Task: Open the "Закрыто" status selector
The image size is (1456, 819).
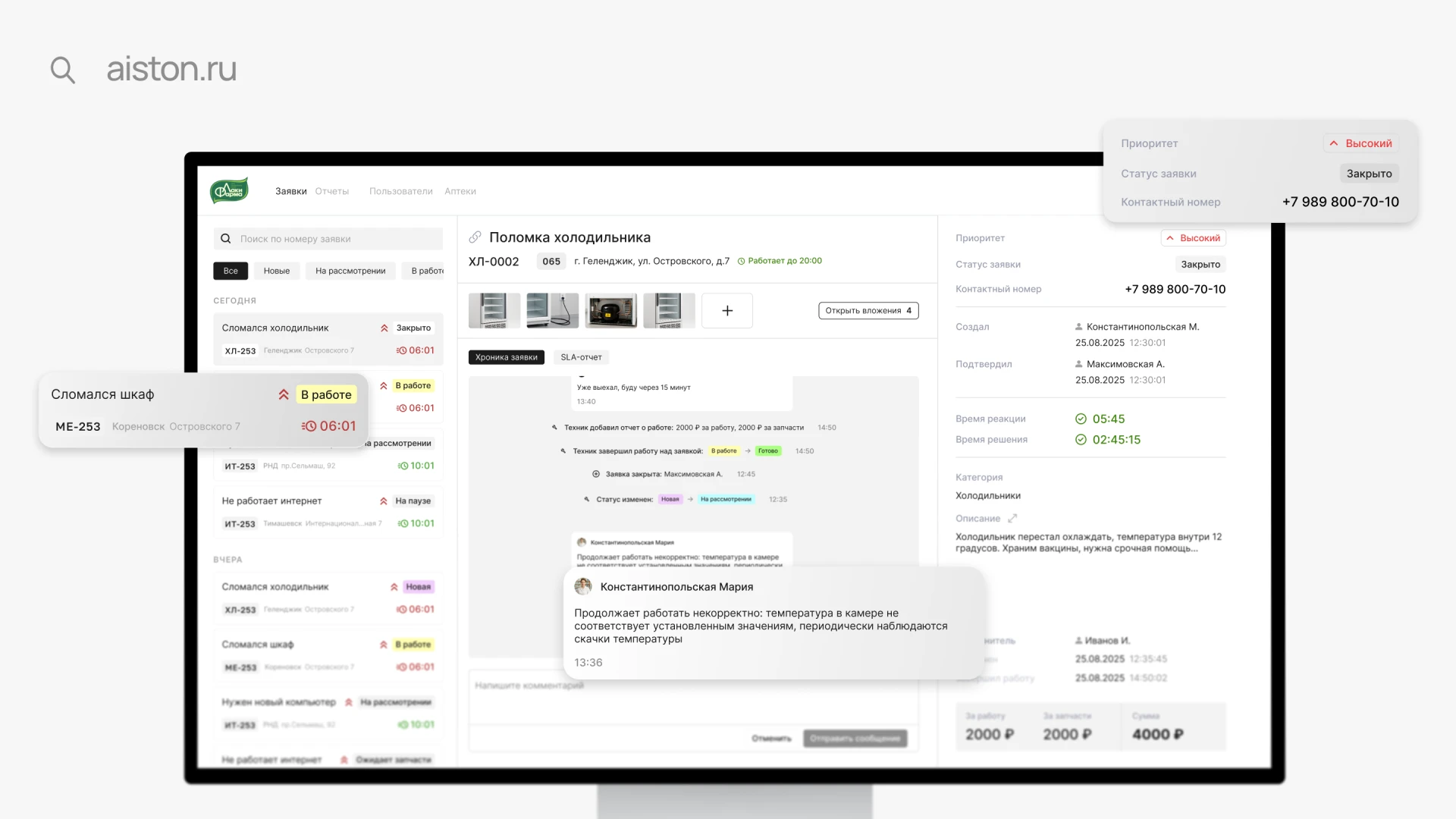Action: pos(1200,264)
